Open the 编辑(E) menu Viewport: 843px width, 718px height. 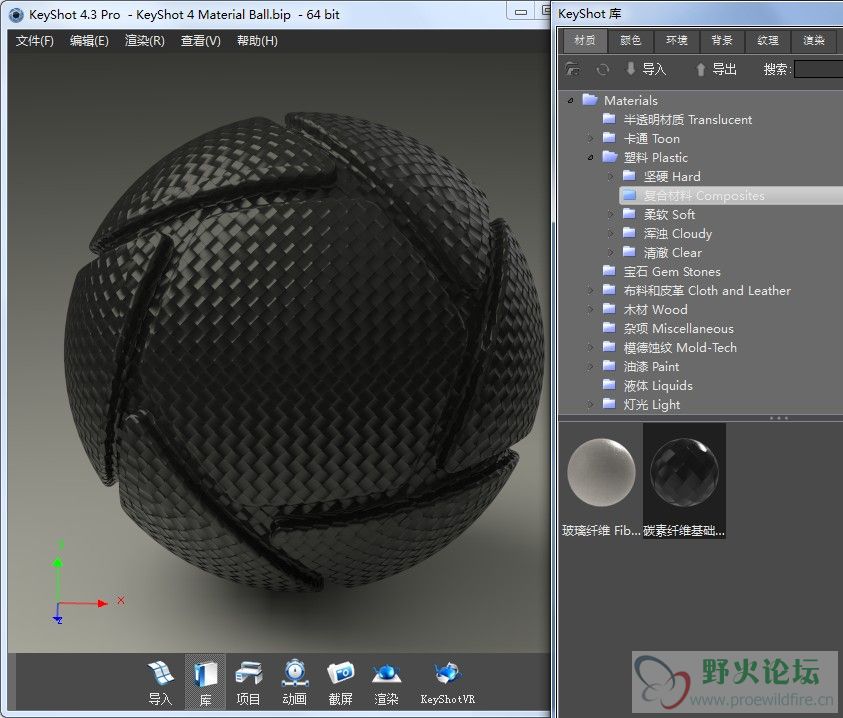(x=89, y=41)
